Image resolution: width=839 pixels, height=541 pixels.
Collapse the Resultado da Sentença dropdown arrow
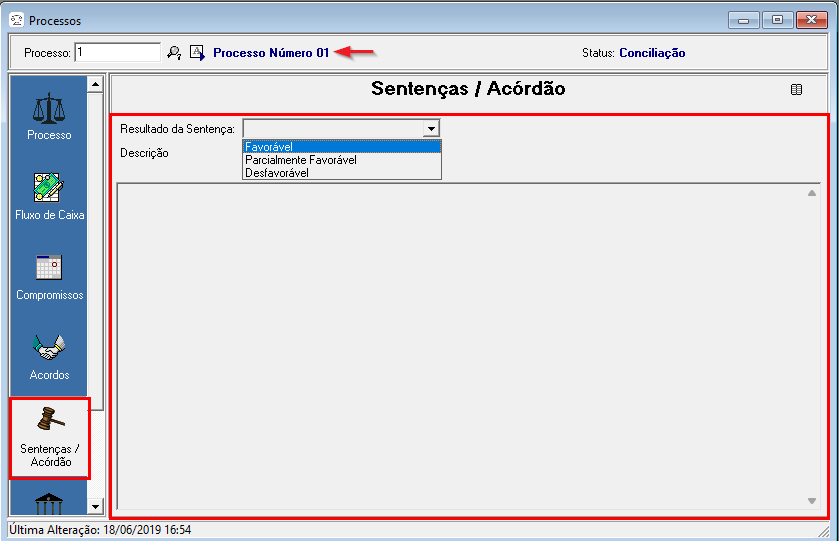click(430, 129)
